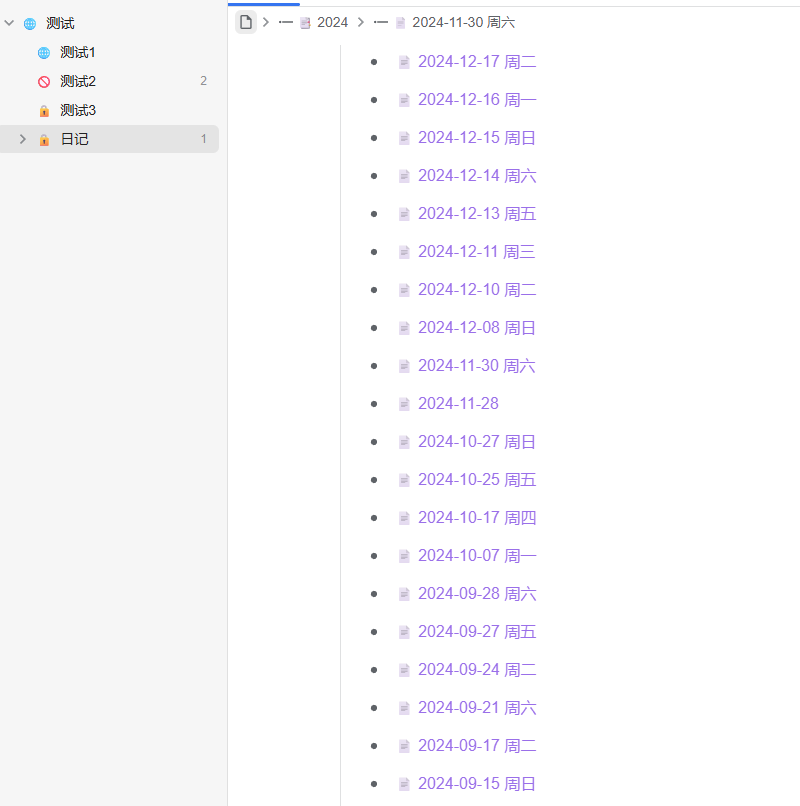
Task: Click the count badge 1 on 日记
Action: 204,139
